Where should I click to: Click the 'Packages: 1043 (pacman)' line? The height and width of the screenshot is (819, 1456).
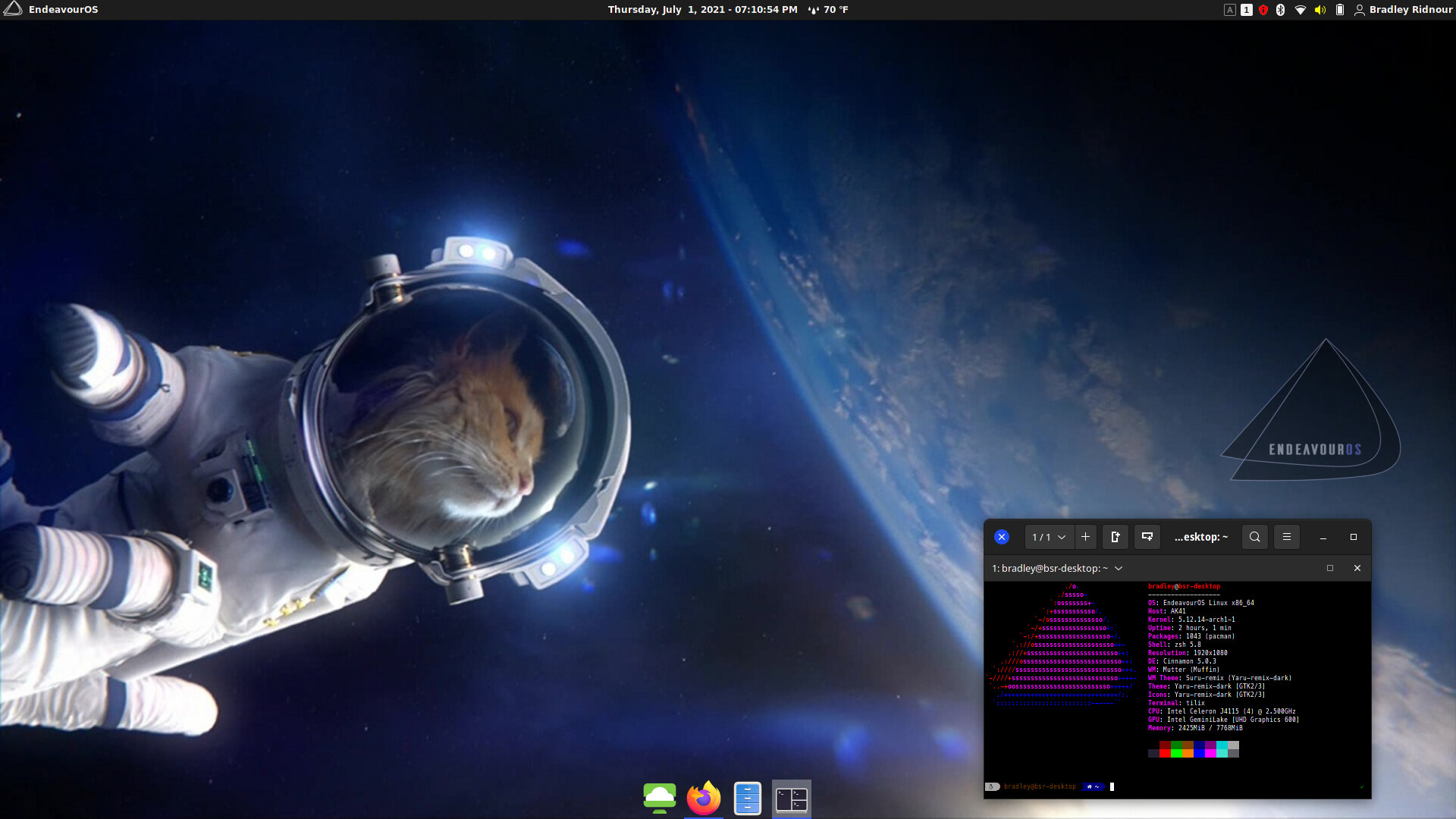click(1191, 636)
